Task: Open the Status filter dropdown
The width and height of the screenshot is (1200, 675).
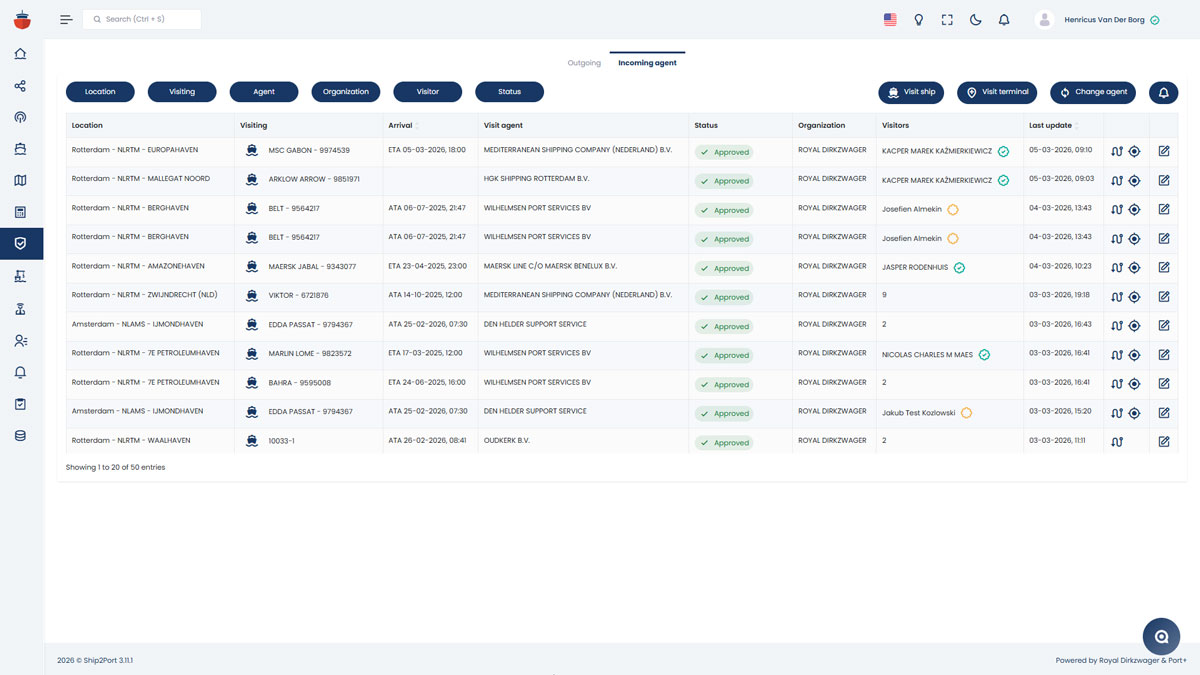Action: [509, 91]
